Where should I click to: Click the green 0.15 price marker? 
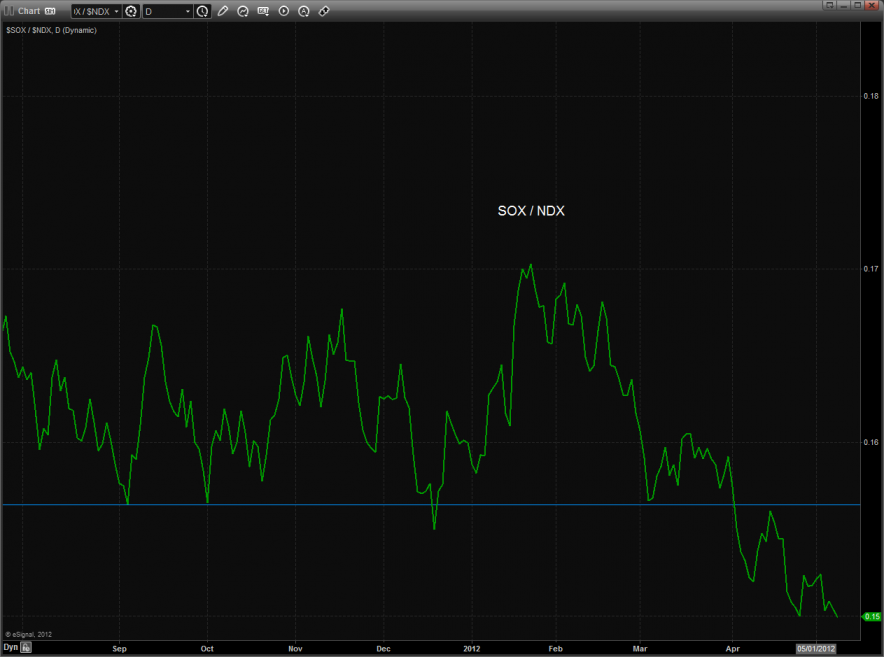[870, 616]
